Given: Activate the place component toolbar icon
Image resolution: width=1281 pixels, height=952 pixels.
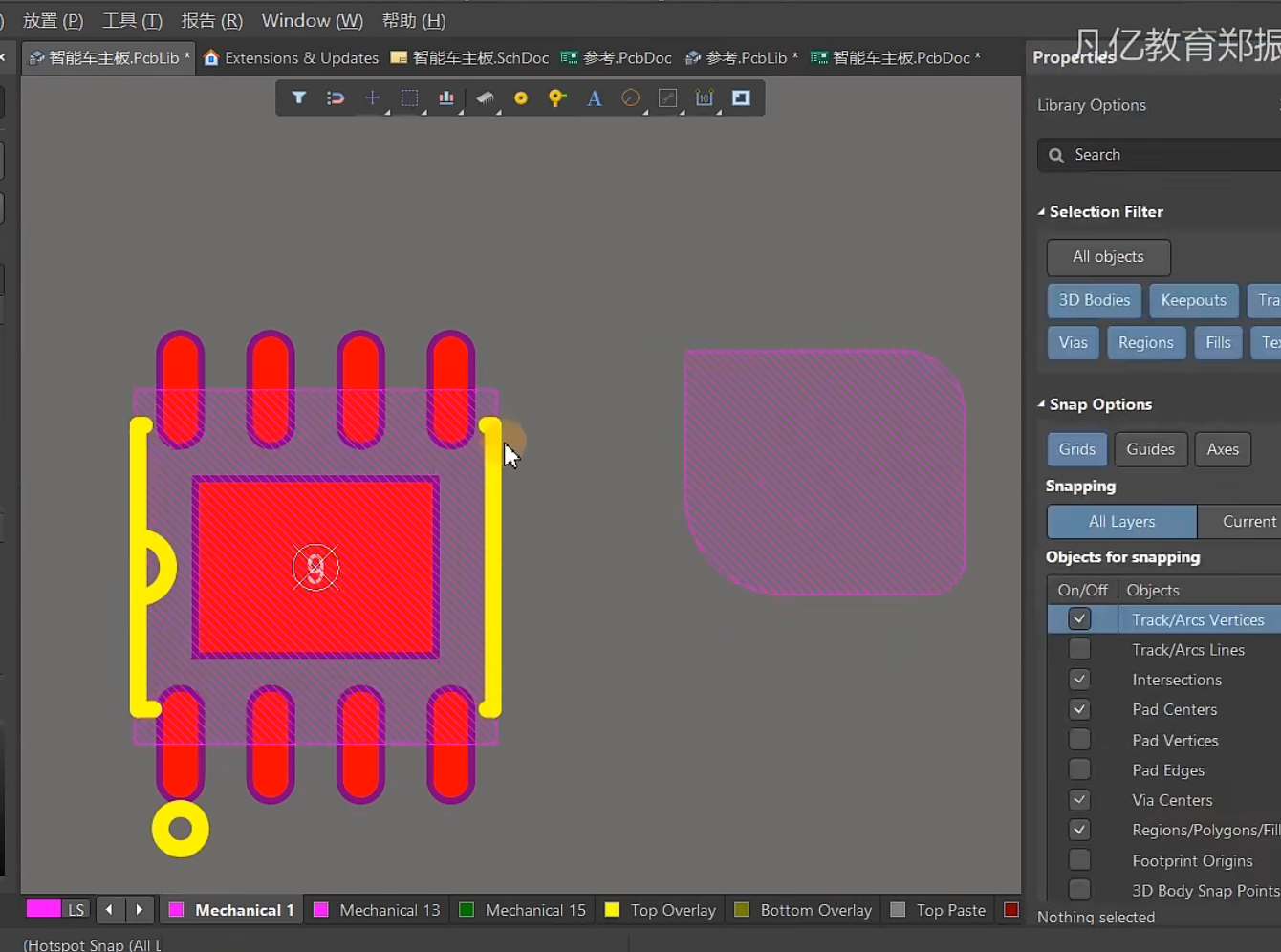Looking at the screenshot, I should point(484,97).
